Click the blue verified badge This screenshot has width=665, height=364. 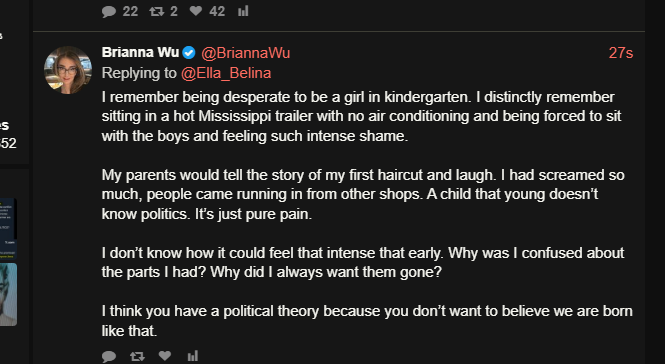[x=189, y=53]
